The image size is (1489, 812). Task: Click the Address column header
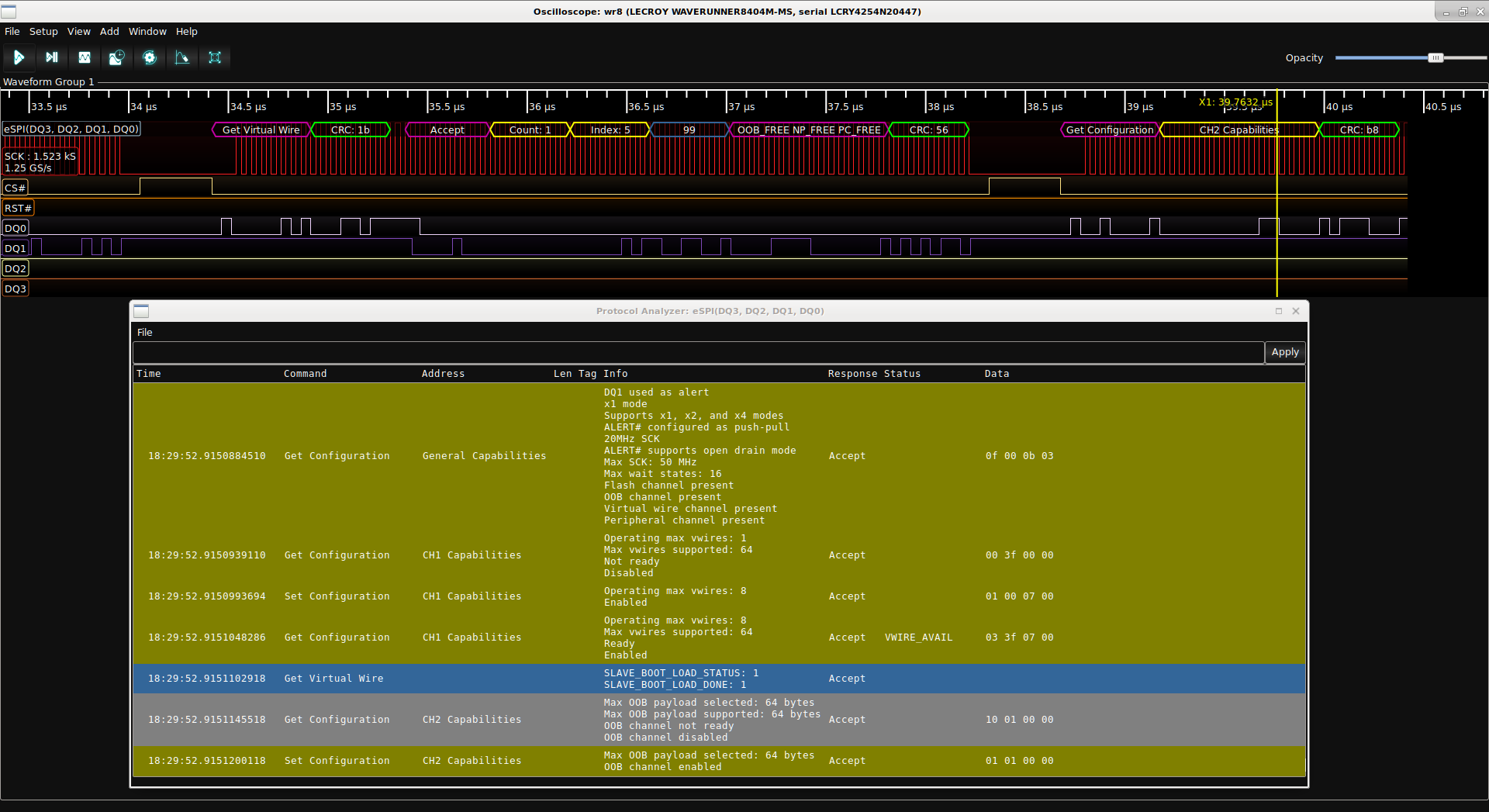[443, 374]
